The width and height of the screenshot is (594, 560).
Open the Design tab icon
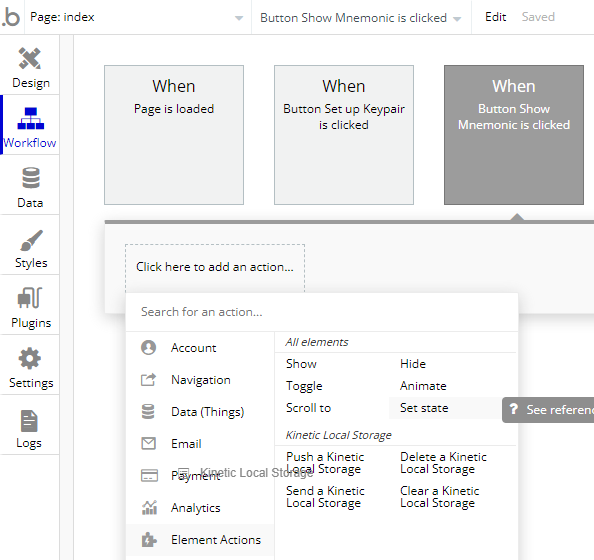tap(30, 58)
